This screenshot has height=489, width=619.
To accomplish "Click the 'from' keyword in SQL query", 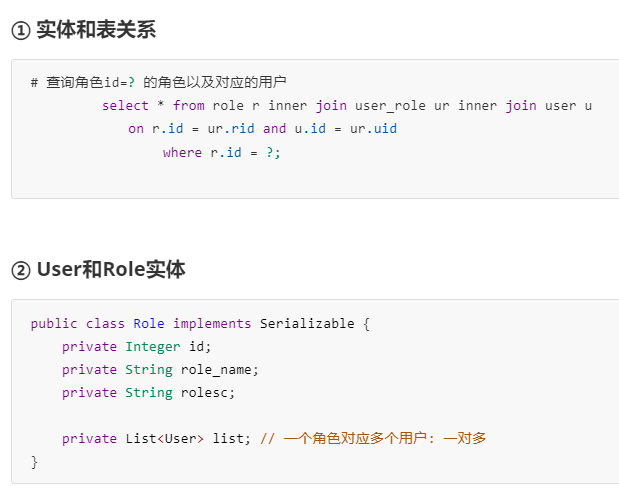I will tap(189, 106).
